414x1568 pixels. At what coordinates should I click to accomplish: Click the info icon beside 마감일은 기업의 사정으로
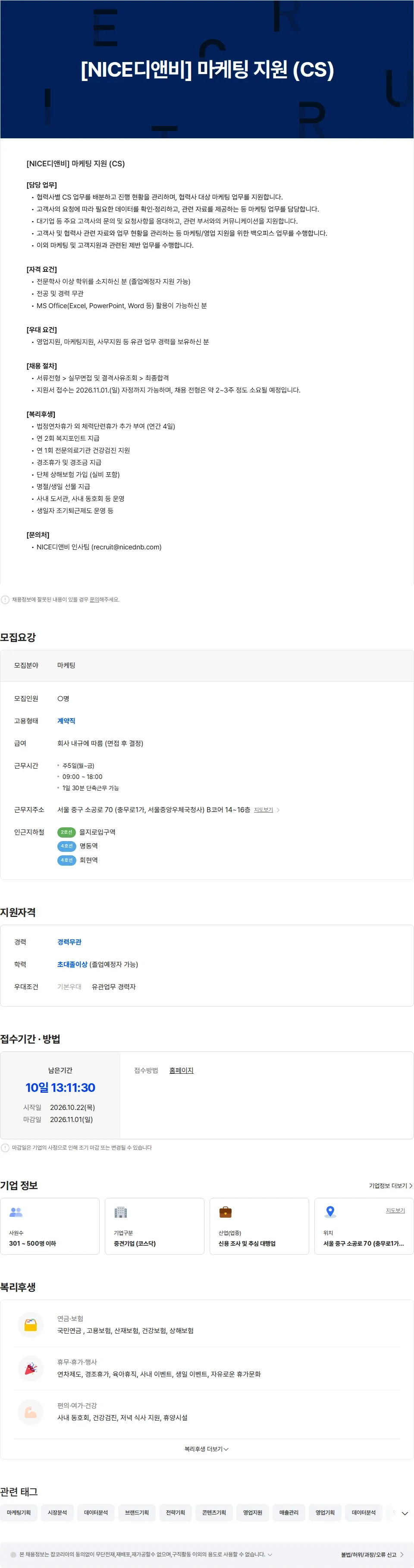(x=6, y=1147)
